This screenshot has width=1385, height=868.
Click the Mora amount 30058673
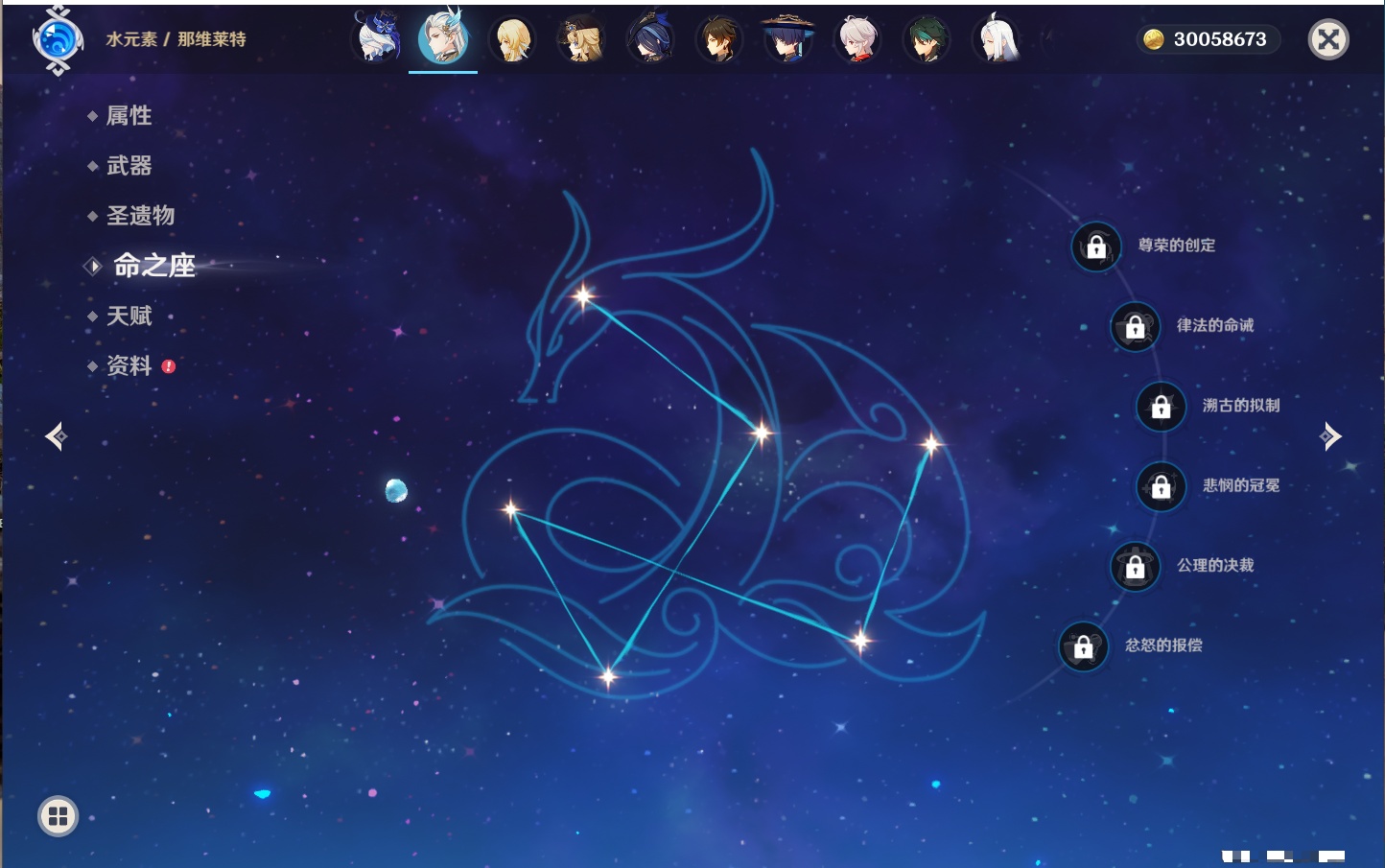[1220, 39]
